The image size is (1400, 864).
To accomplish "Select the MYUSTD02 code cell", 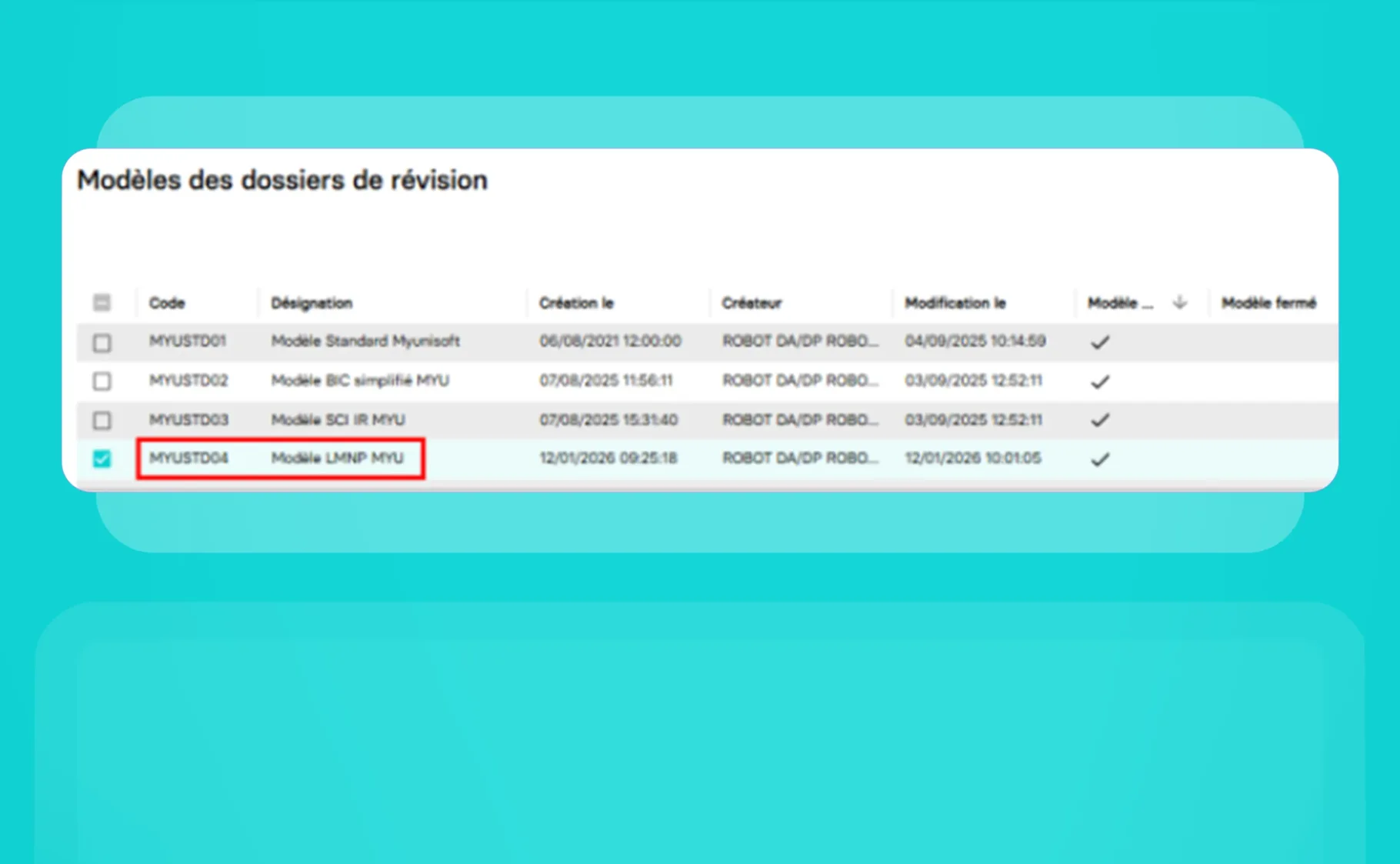I will pyautogui.click(x=188, y=380).
